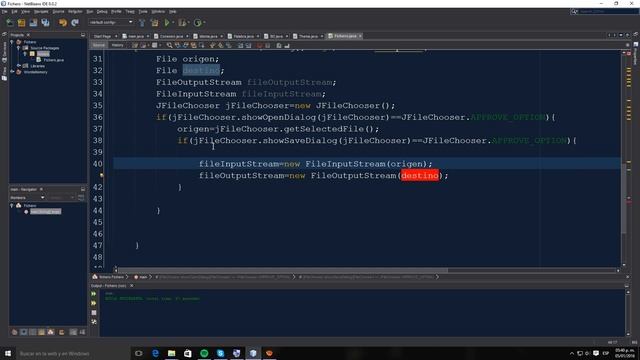Viewport: 640px width, 360px height.
Task: Close the Output Fichero (run) tab
Action: click(x=131, y=286)
